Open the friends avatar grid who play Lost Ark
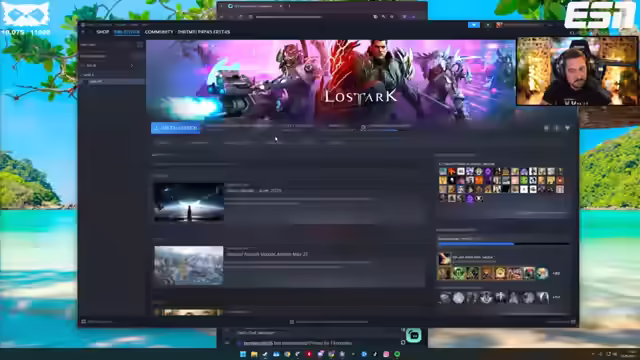Screen dimensions: 640x360 pos(501,185)
